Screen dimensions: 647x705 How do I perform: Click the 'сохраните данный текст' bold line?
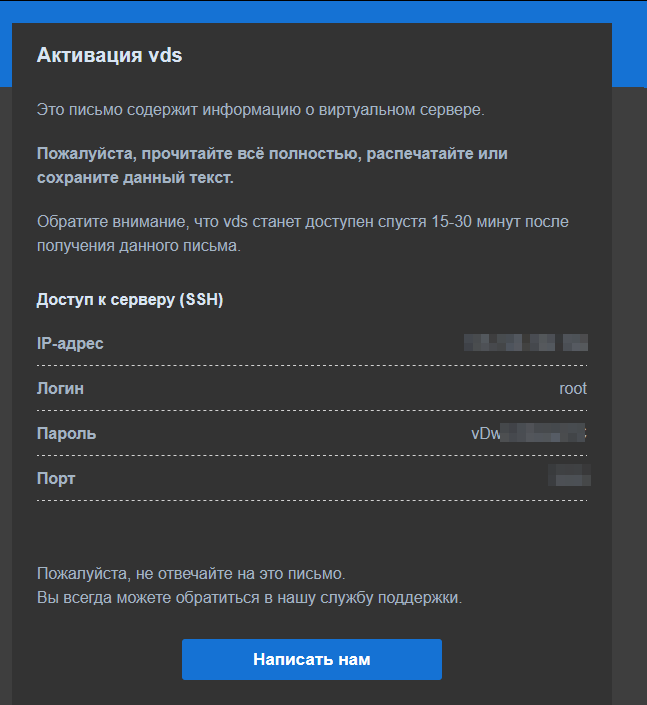tap(135, 178)
